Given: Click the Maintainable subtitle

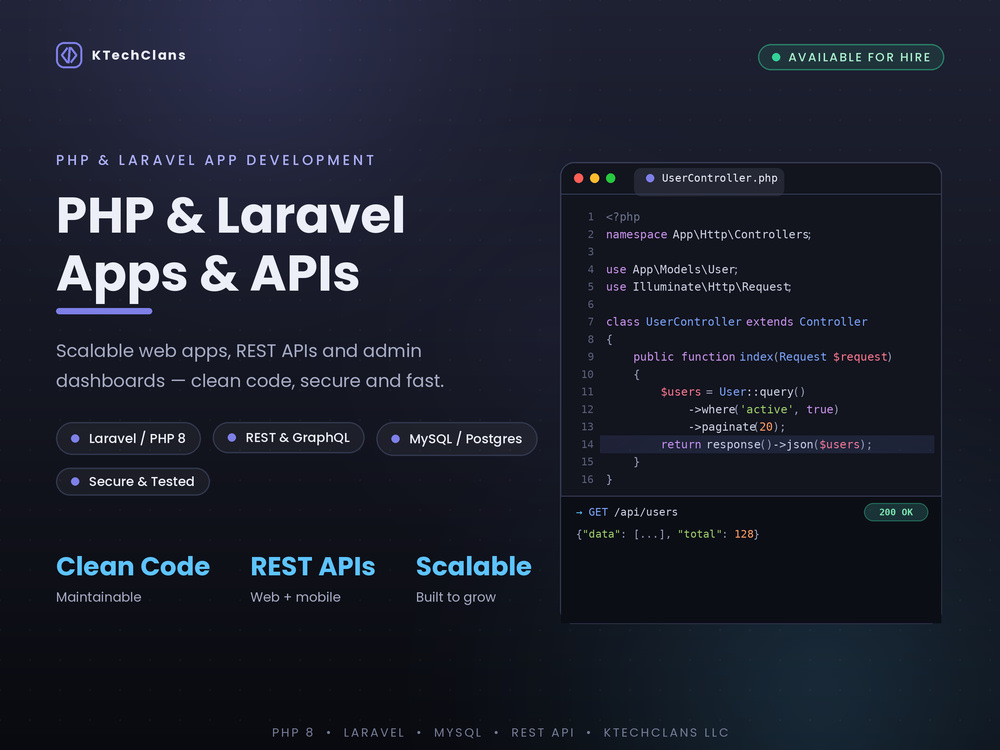Looking at the screenshot, I should coord(99,598).
